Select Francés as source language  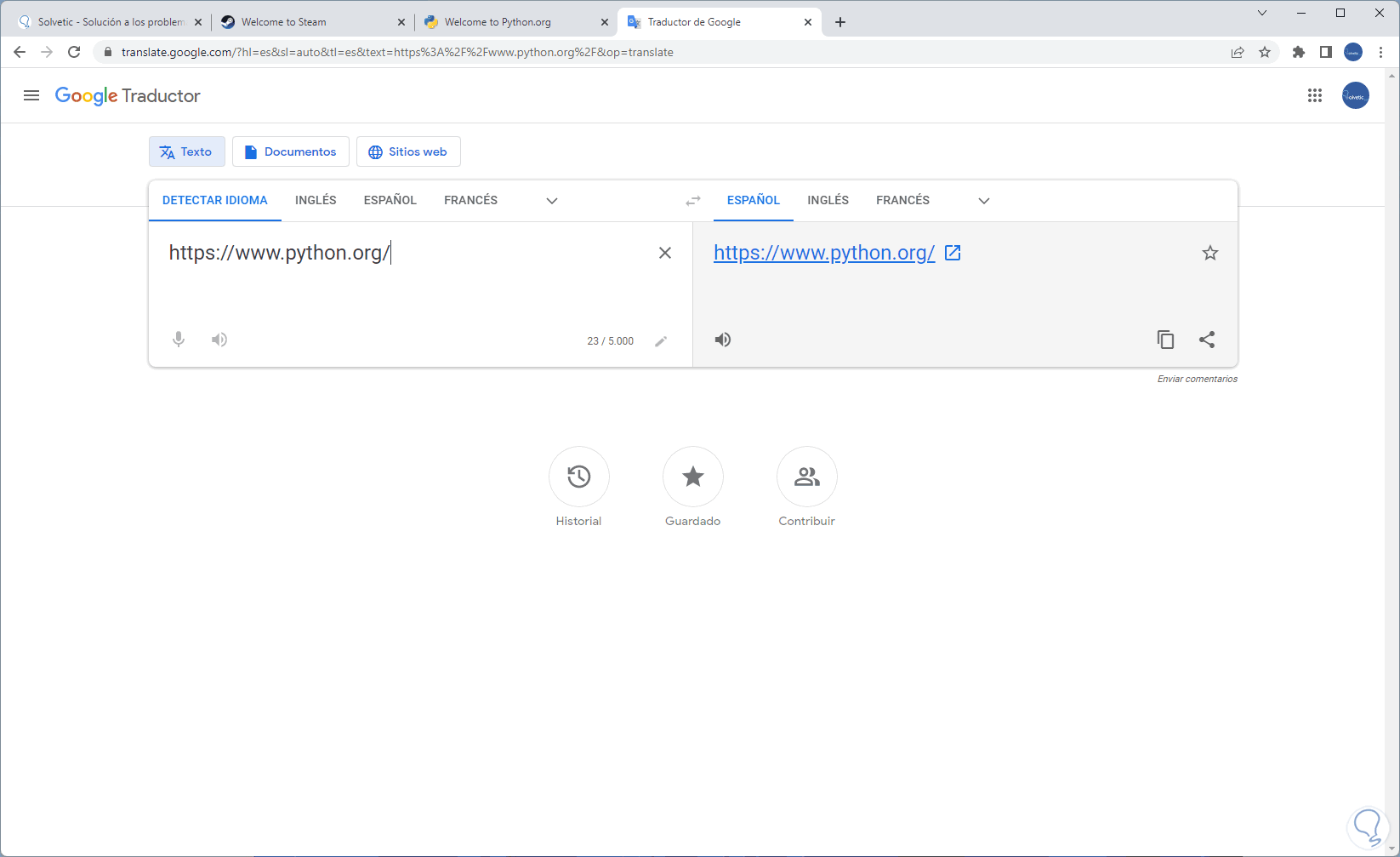pos(471,200)
